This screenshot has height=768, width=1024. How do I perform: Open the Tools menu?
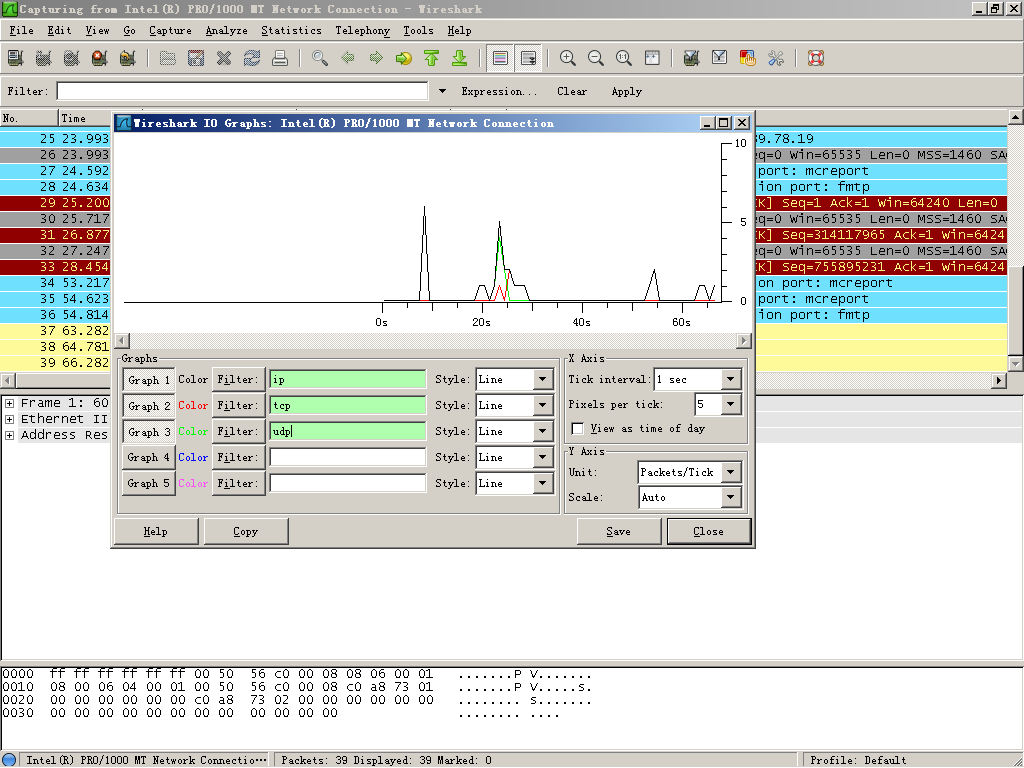(x=418, y=31)
